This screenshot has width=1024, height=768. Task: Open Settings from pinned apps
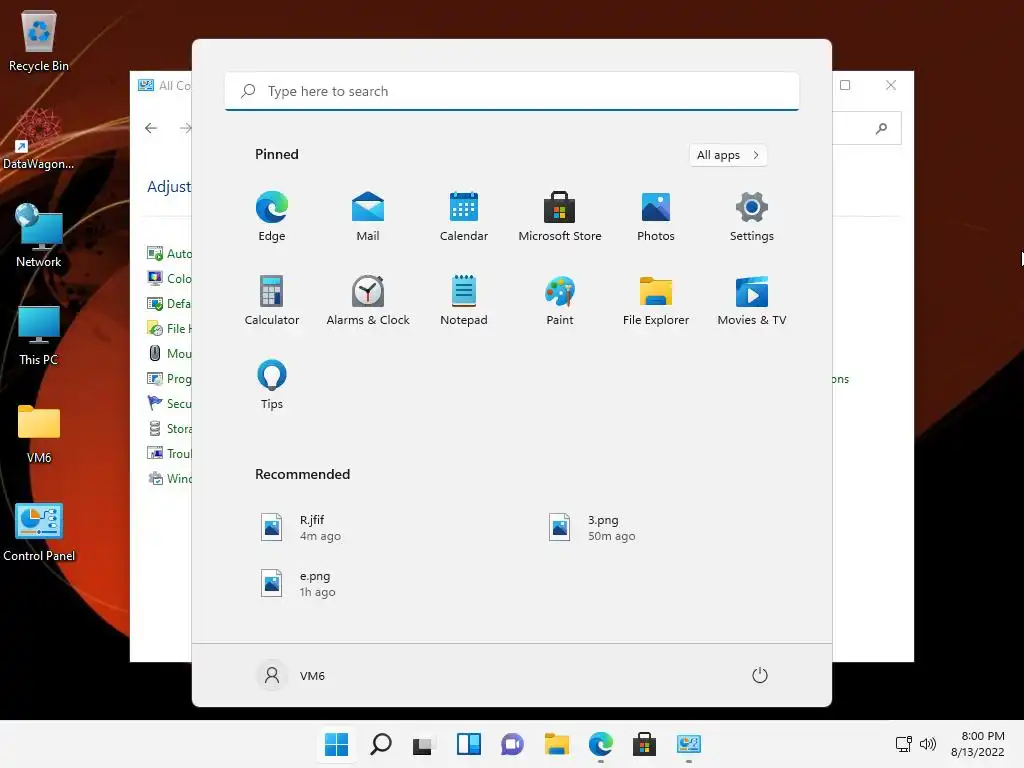[752, 216]
